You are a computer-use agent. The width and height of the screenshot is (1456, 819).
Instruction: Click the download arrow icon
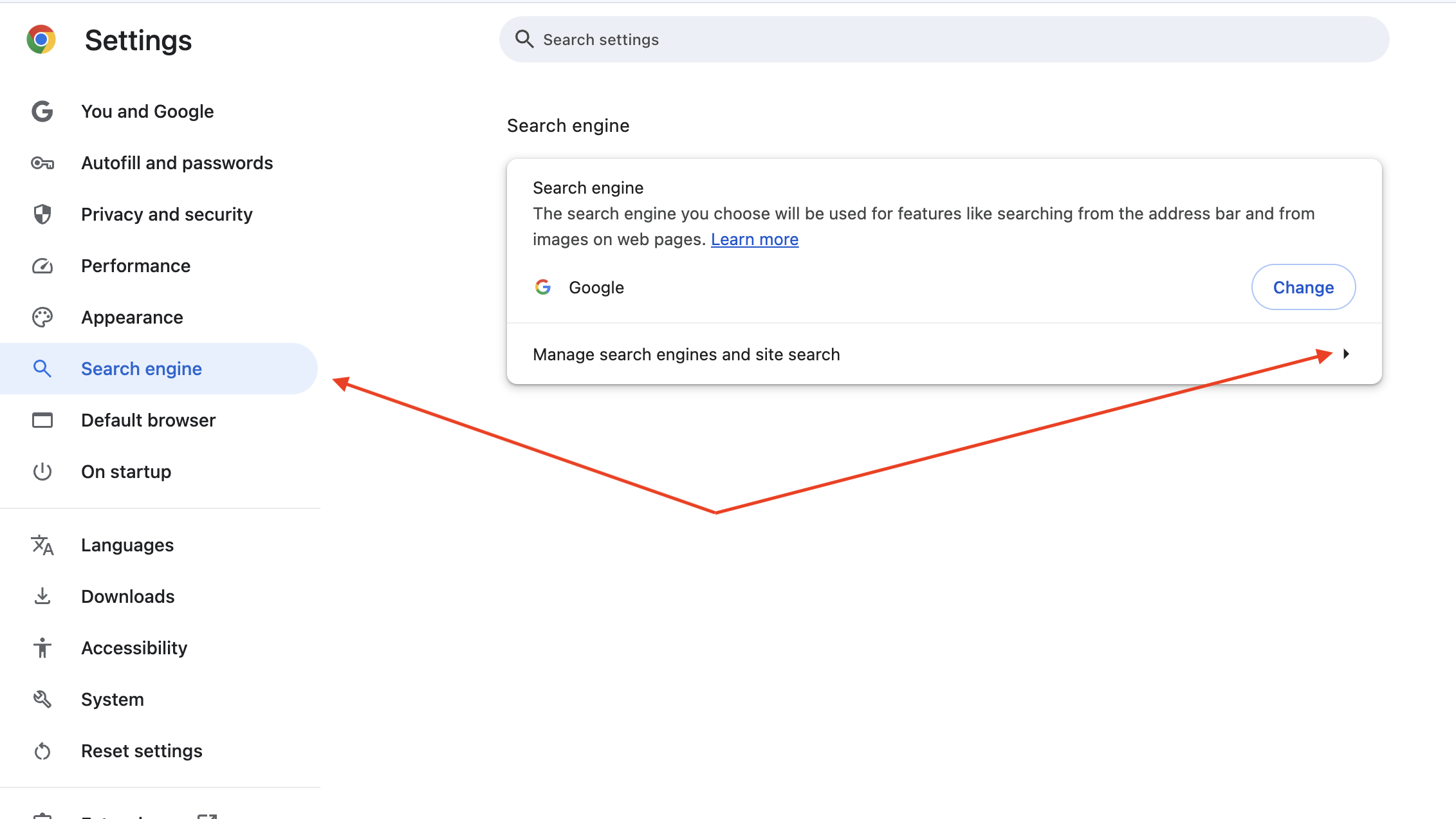(42, 596)
